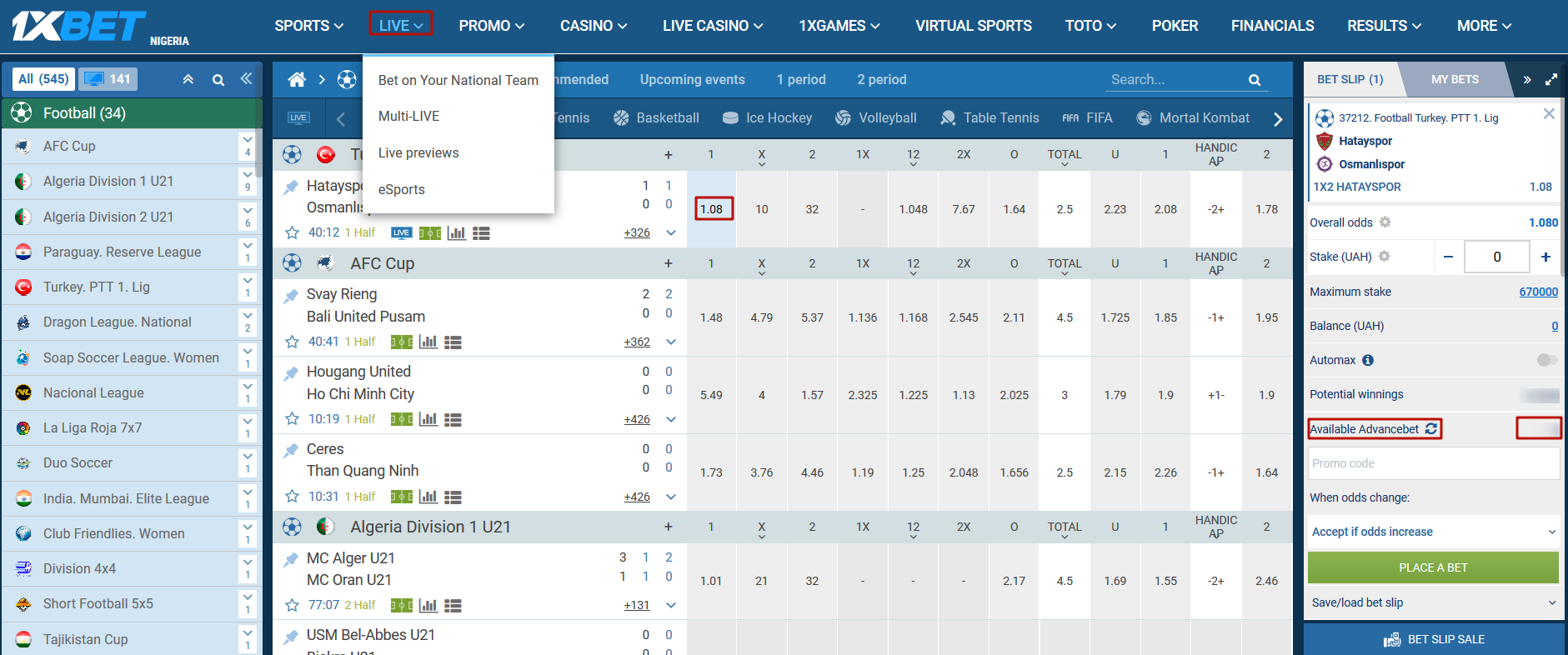Screen dimensions: 1568x655
Task: Open live video stream for Hatayspor match
Action: coord(402,232)
